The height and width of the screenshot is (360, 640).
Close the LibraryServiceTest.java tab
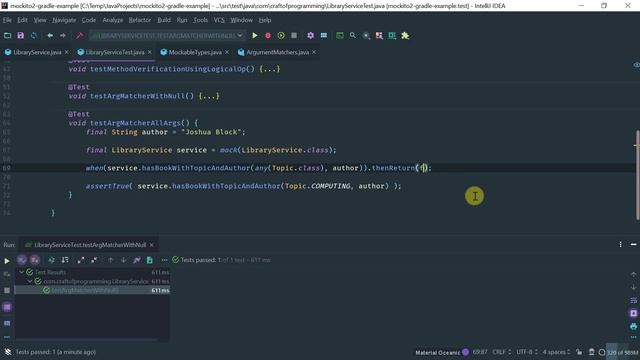(x=150, y=52)
